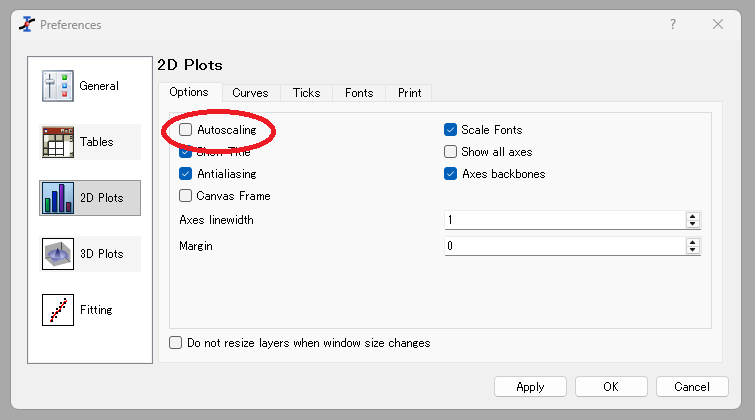Toggle Do not resize layers option
The image size is (755, 420).
point(176,343)
